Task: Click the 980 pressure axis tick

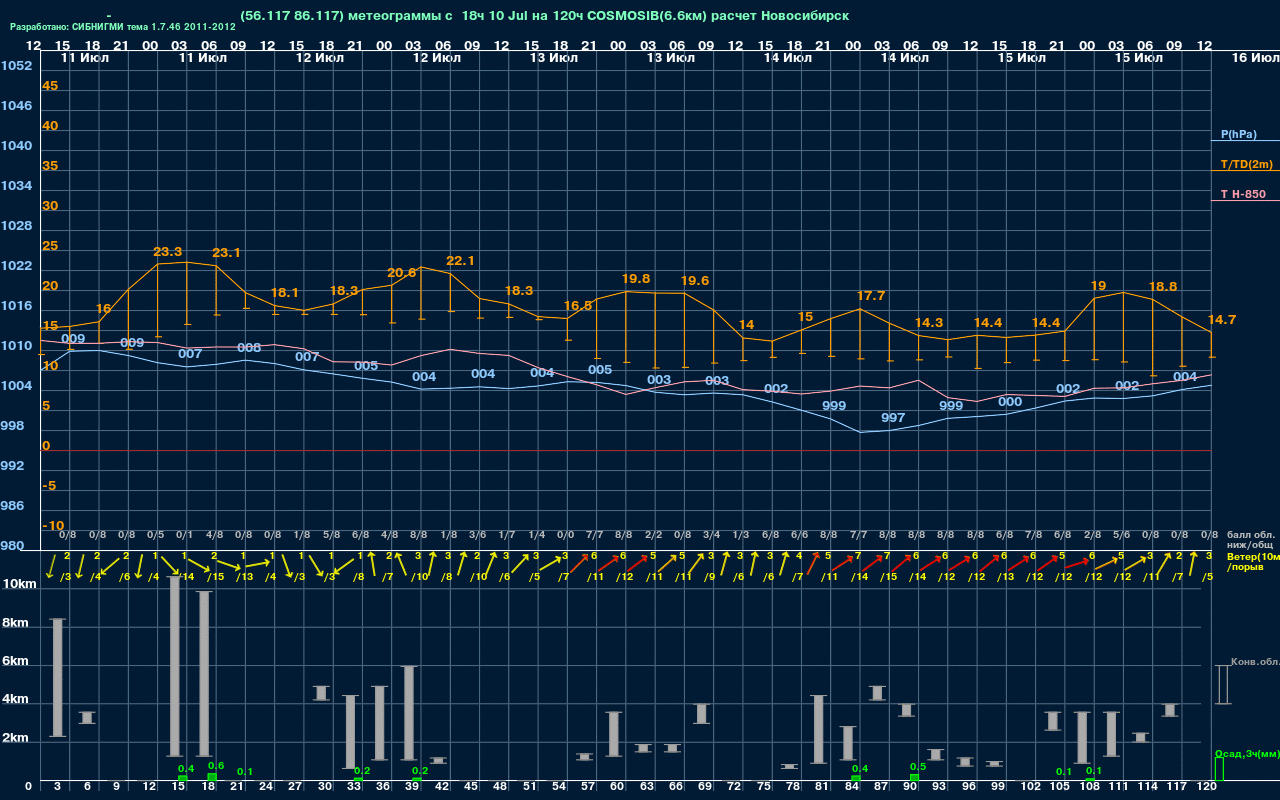Action: pyautogui.click(x=13, y=546)
